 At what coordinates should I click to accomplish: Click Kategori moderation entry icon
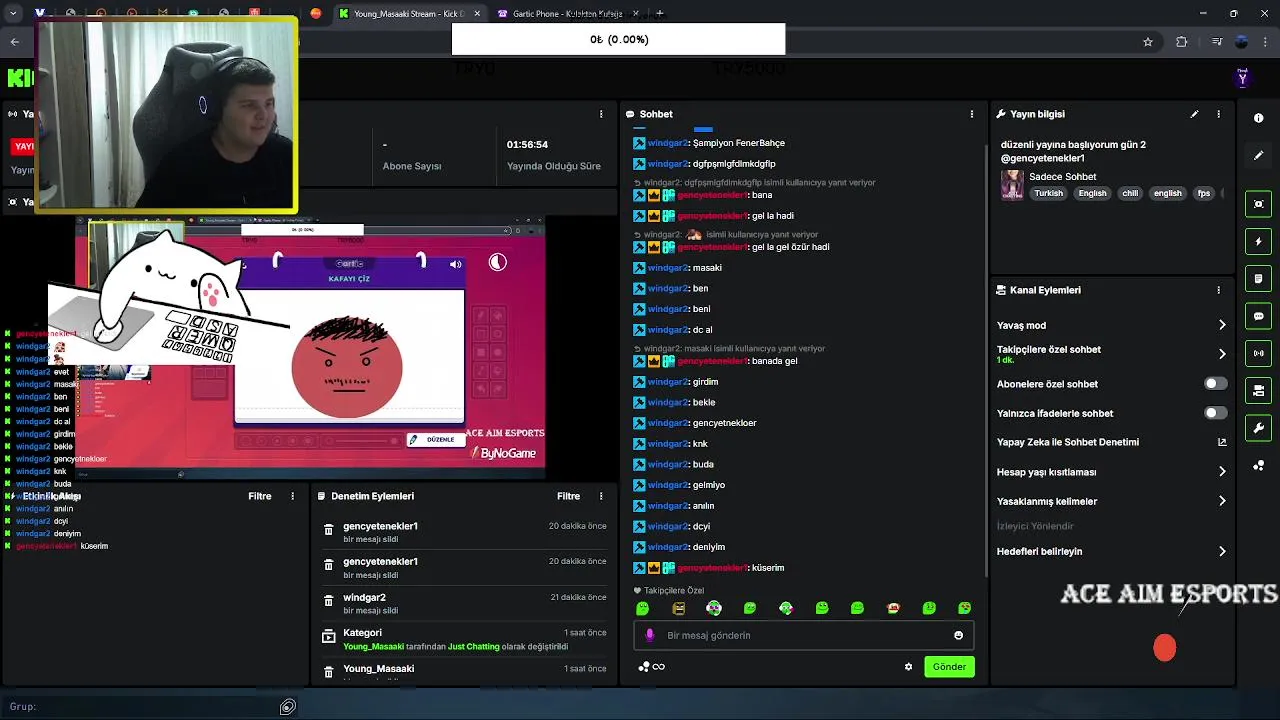(328, 636)
